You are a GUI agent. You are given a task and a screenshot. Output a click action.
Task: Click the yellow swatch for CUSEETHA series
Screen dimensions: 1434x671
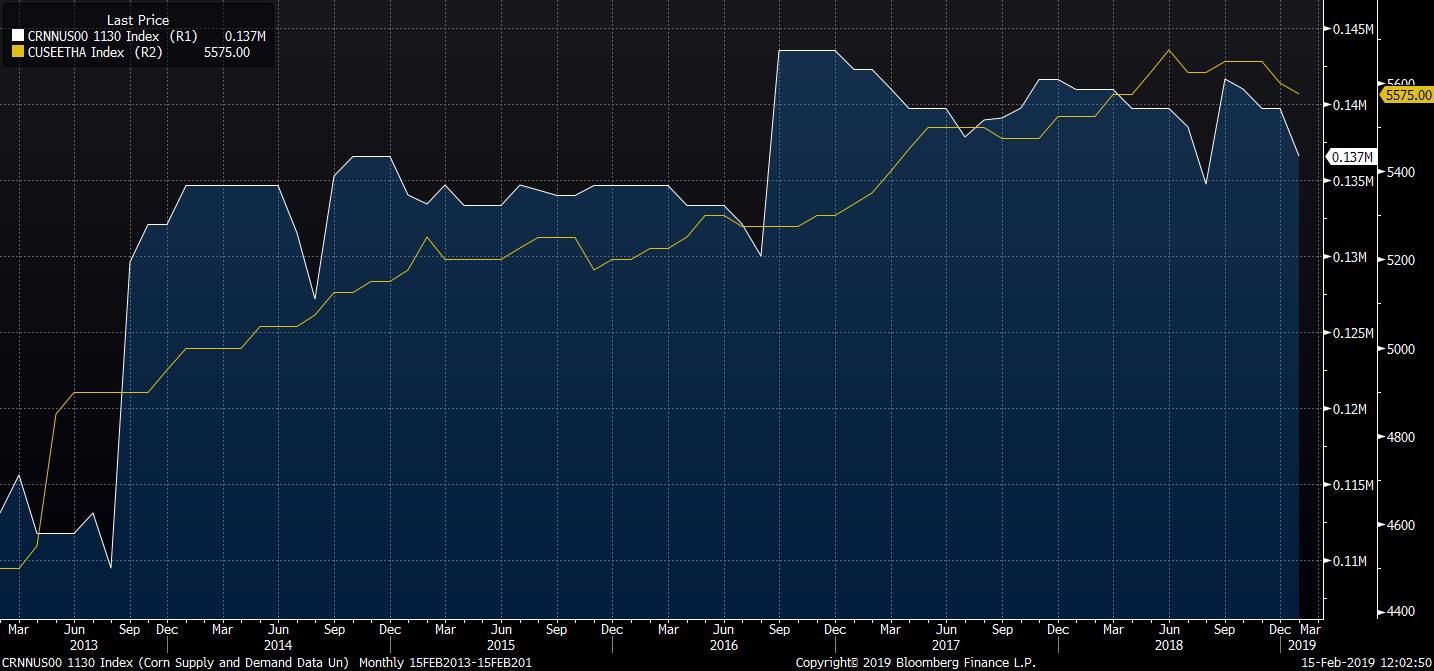point(18,52)
